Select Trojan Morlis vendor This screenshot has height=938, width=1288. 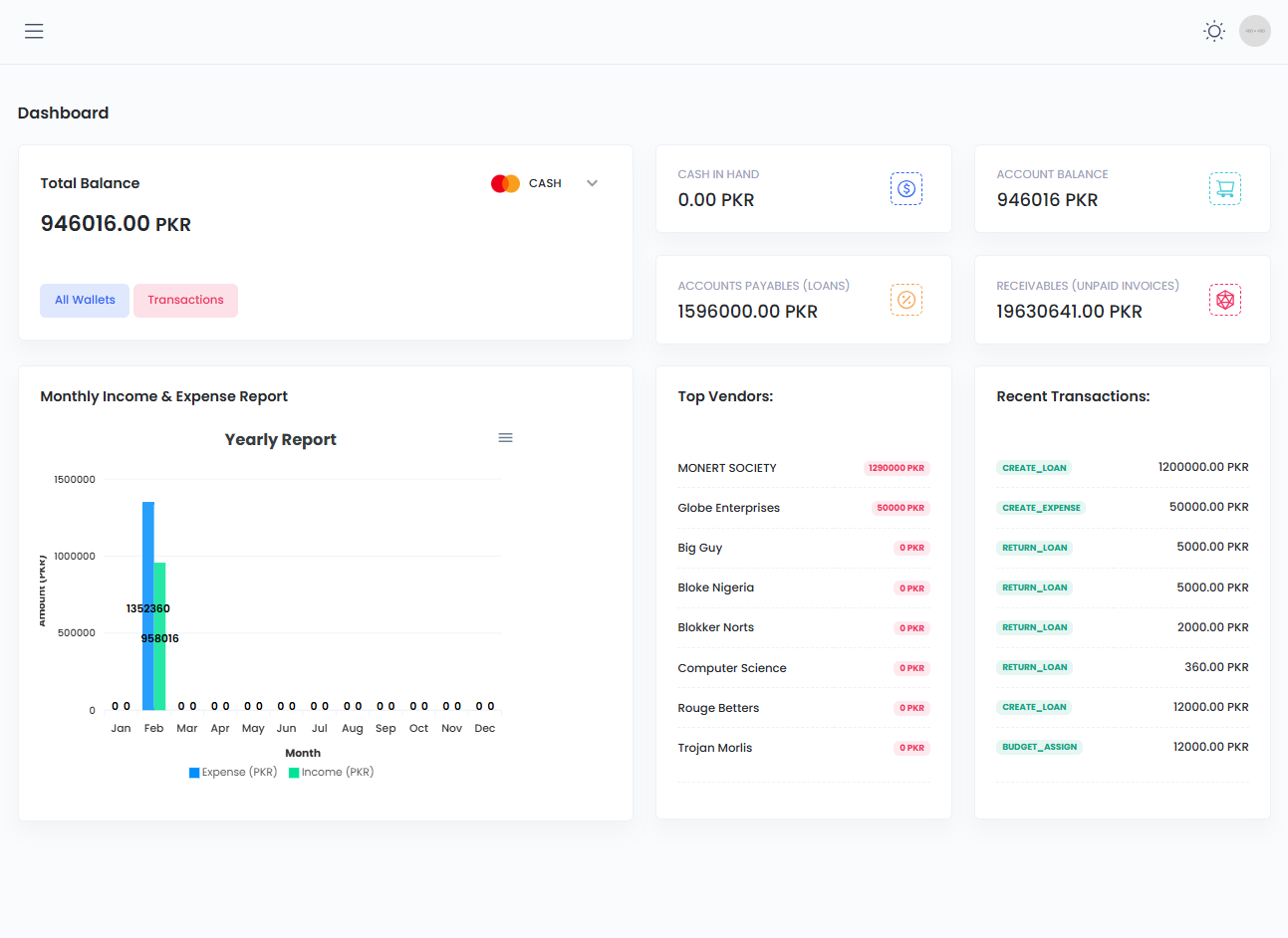[x=715, y=748]
